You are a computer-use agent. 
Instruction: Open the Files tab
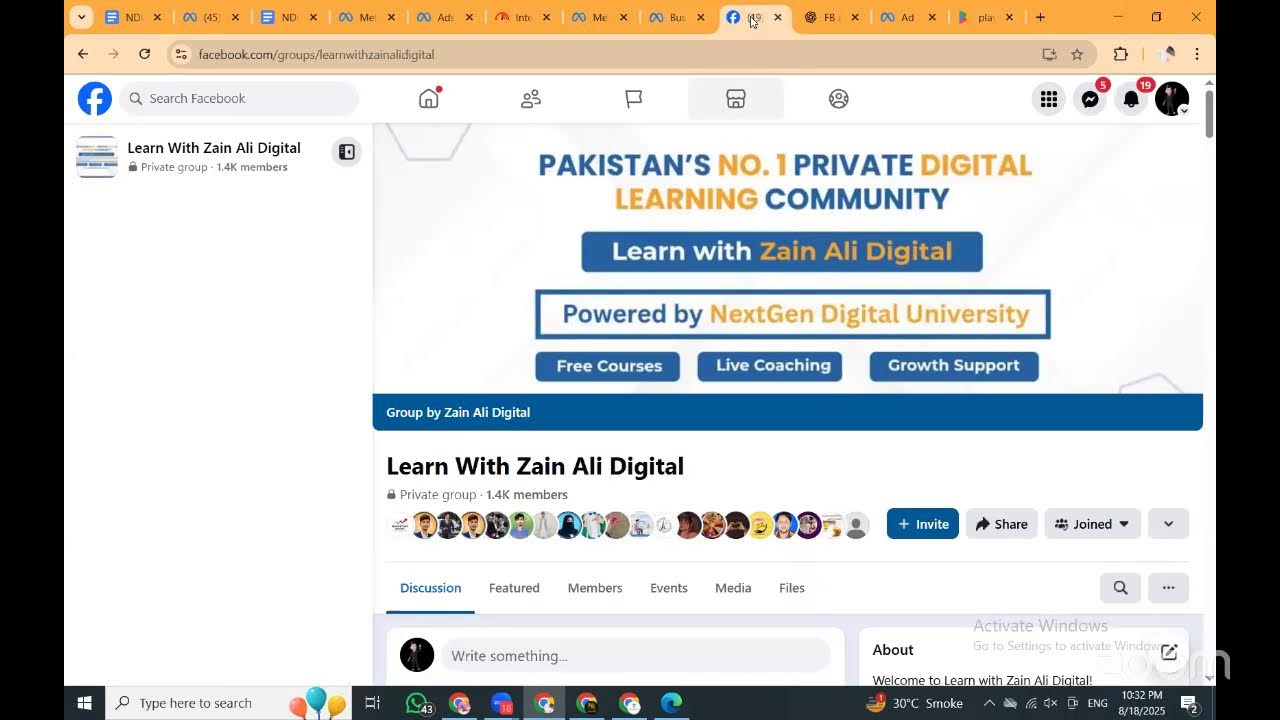pos(792,588)
